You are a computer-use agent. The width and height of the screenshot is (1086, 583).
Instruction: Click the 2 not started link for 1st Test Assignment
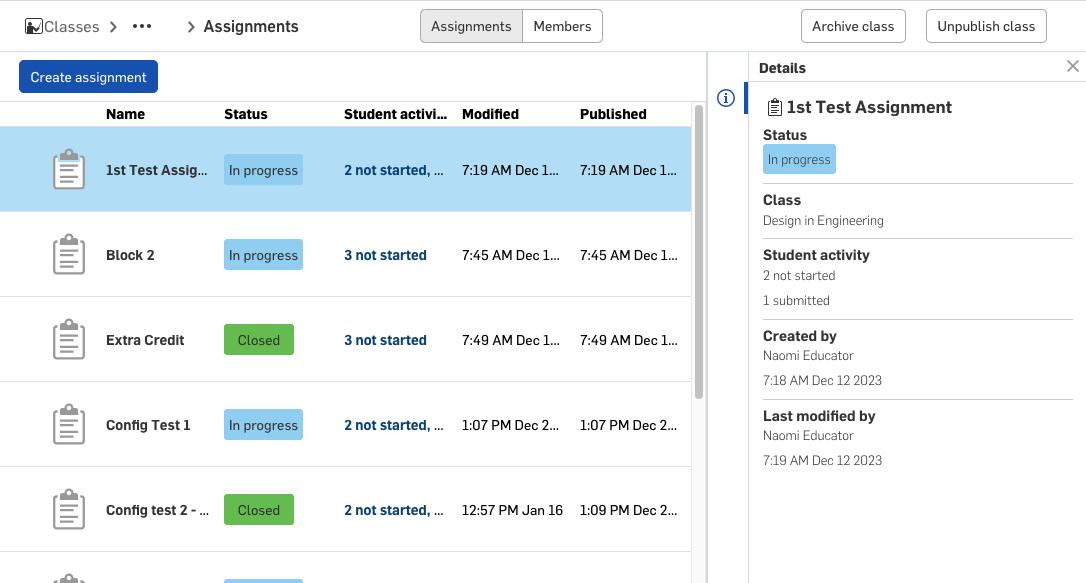(393, 169)
